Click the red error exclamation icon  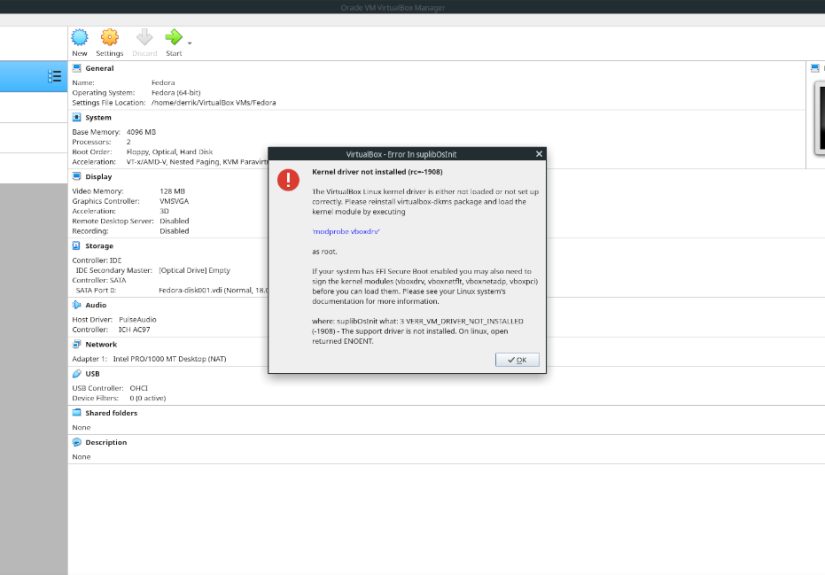288,180
